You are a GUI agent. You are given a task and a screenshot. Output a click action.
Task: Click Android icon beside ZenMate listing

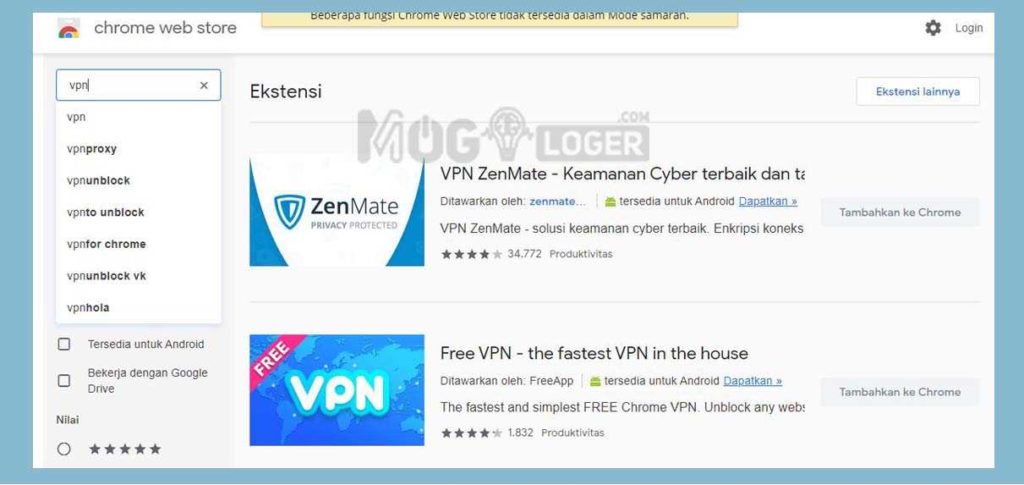click(x=611, y=202)
